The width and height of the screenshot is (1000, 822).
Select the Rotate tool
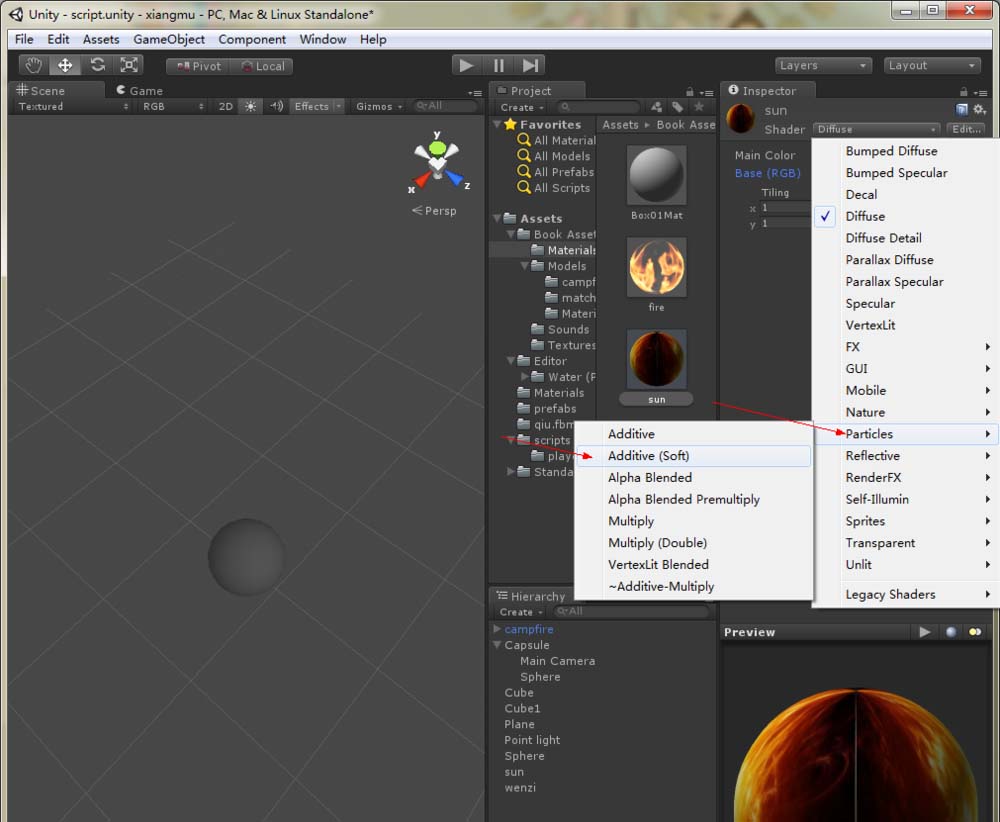97,65
